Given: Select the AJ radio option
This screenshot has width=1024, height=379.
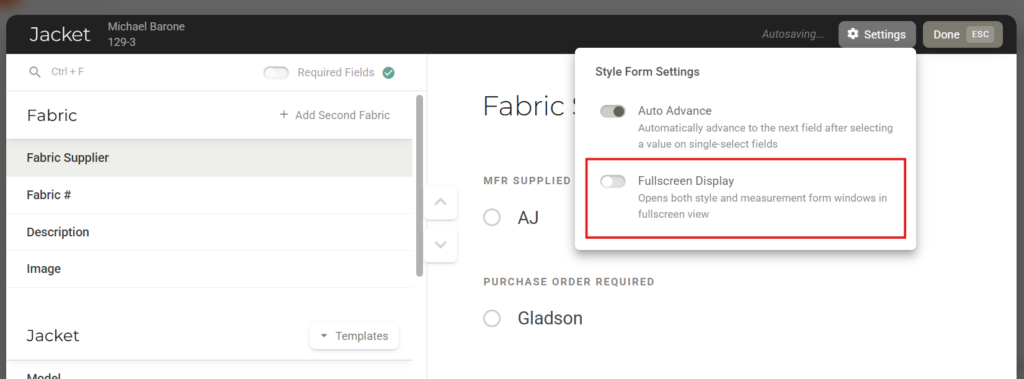Looking at the screenshot, I should coord(492,218).
